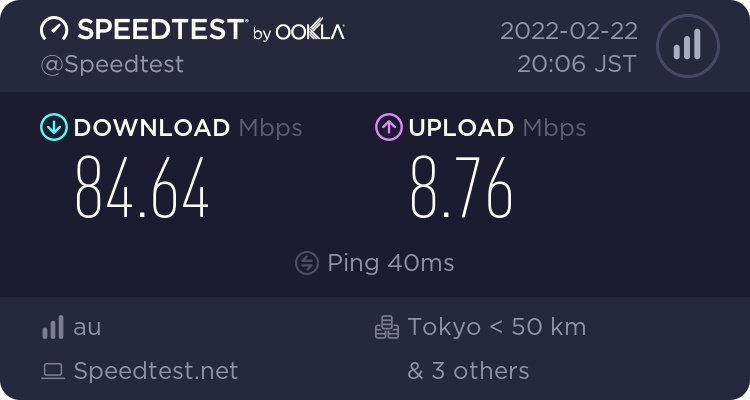This screenshot has height=400, width=750.
Task: Click the server icon beside Tokyo
Action: (x=386, y=327)
